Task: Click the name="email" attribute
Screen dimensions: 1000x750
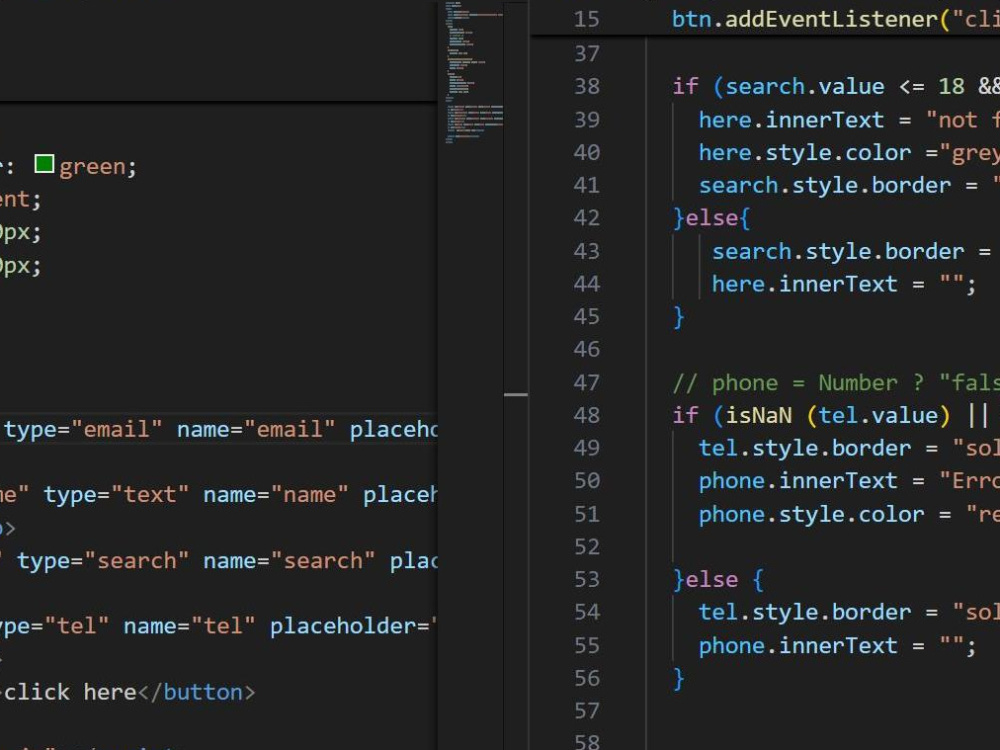Action: [256, 429]
